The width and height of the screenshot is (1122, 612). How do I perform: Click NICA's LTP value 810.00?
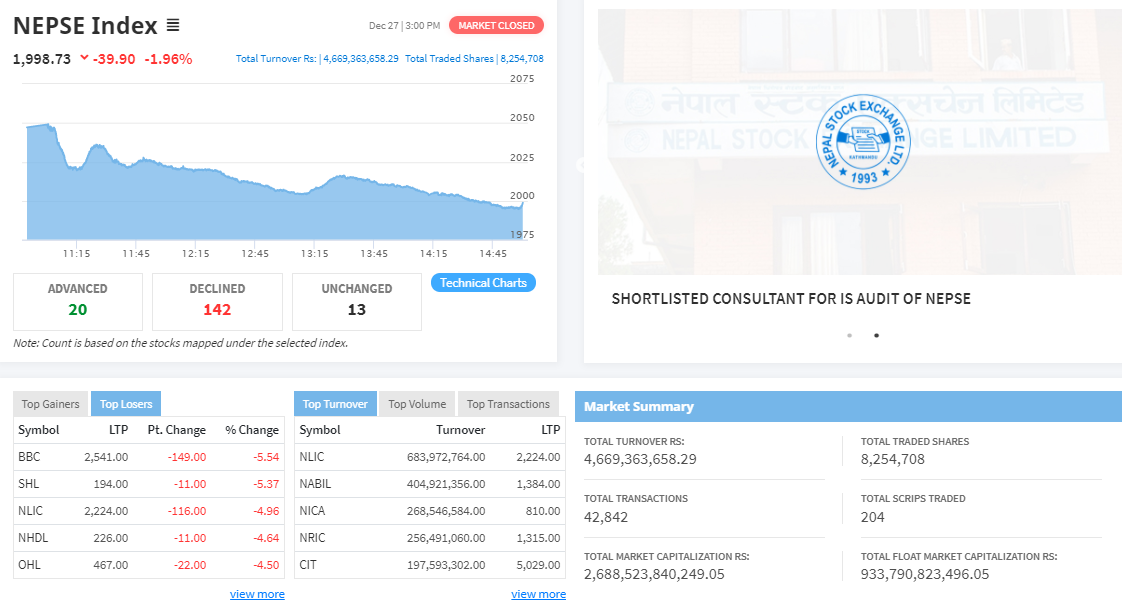pyautogui.click(x=543, y=511)
